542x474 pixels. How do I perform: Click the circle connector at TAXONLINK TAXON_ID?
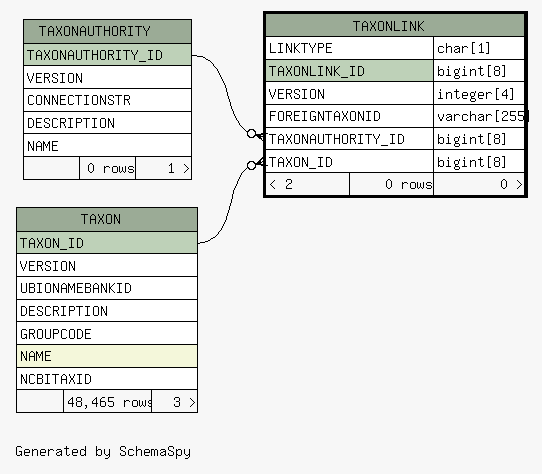coord(252,165)
